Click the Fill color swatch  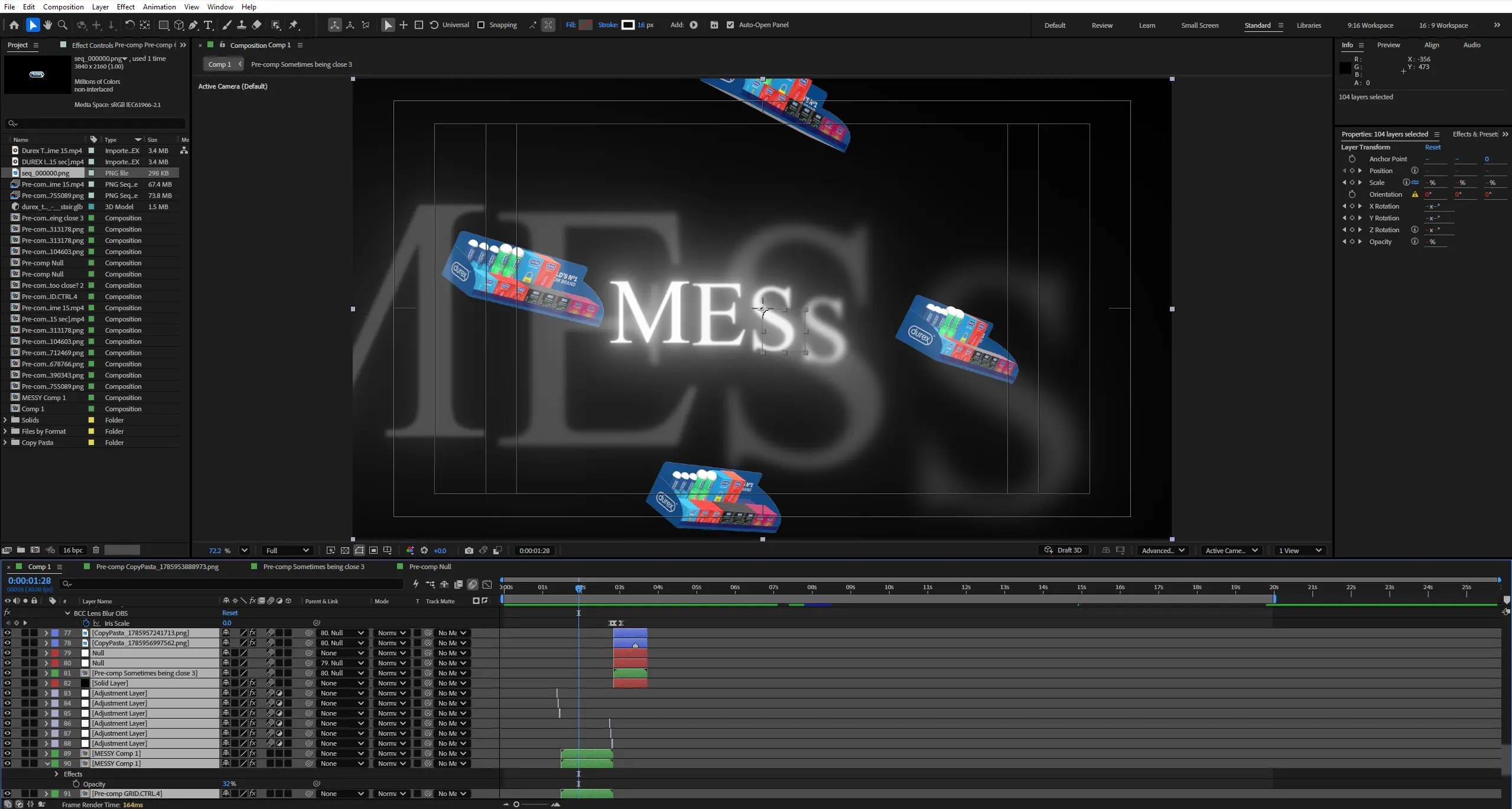[x=586, y=25]
